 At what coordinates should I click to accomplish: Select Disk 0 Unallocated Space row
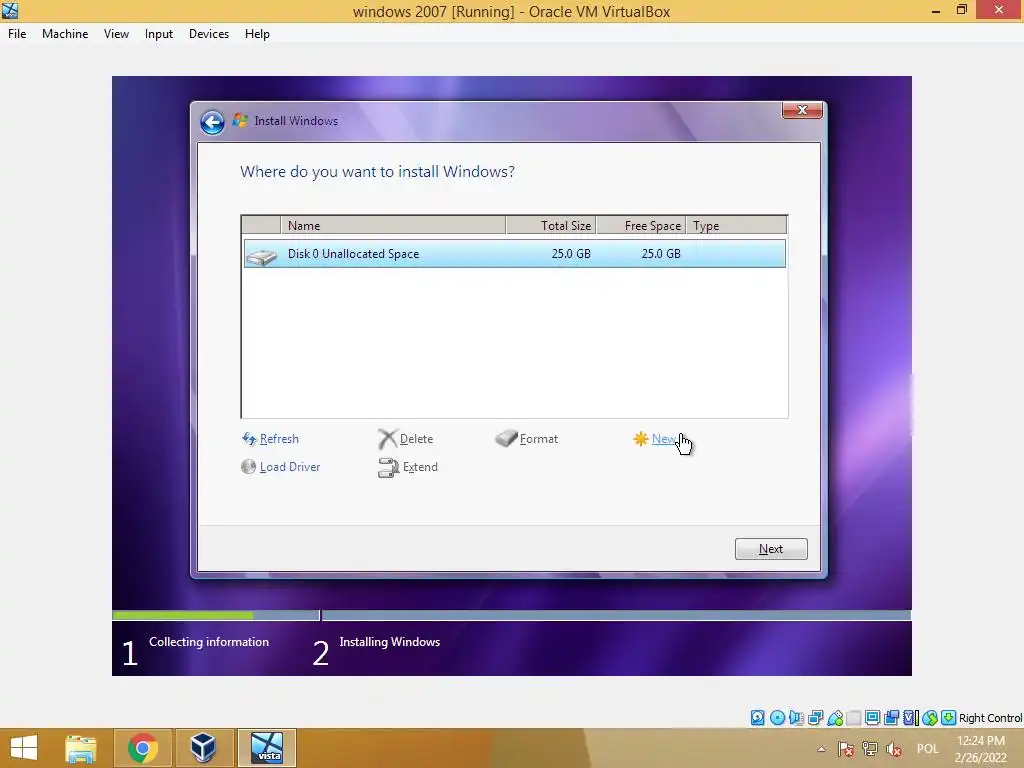(x=515, y=253)
